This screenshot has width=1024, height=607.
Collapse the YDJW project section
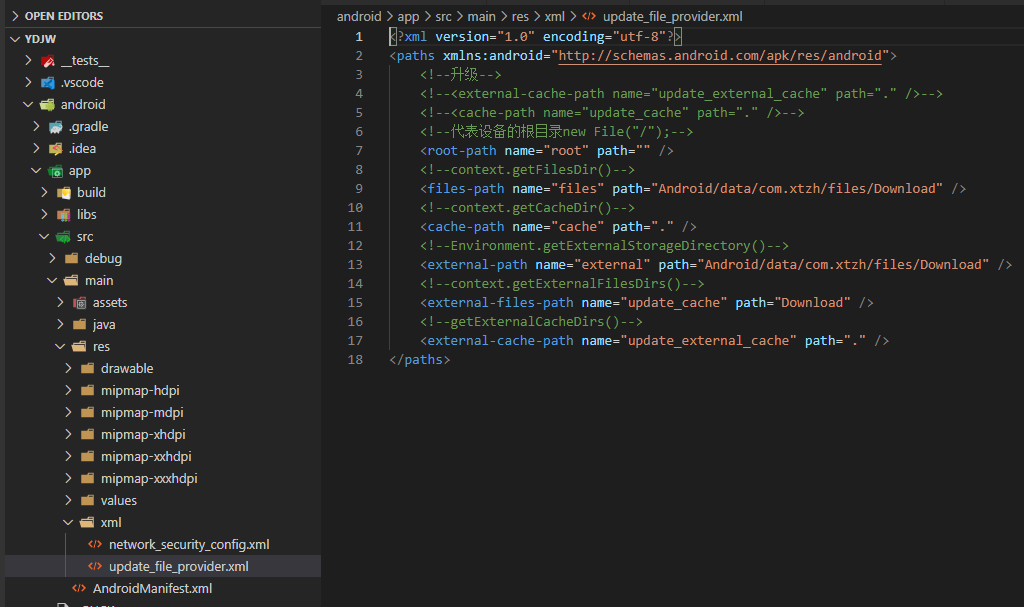[15, 39]
